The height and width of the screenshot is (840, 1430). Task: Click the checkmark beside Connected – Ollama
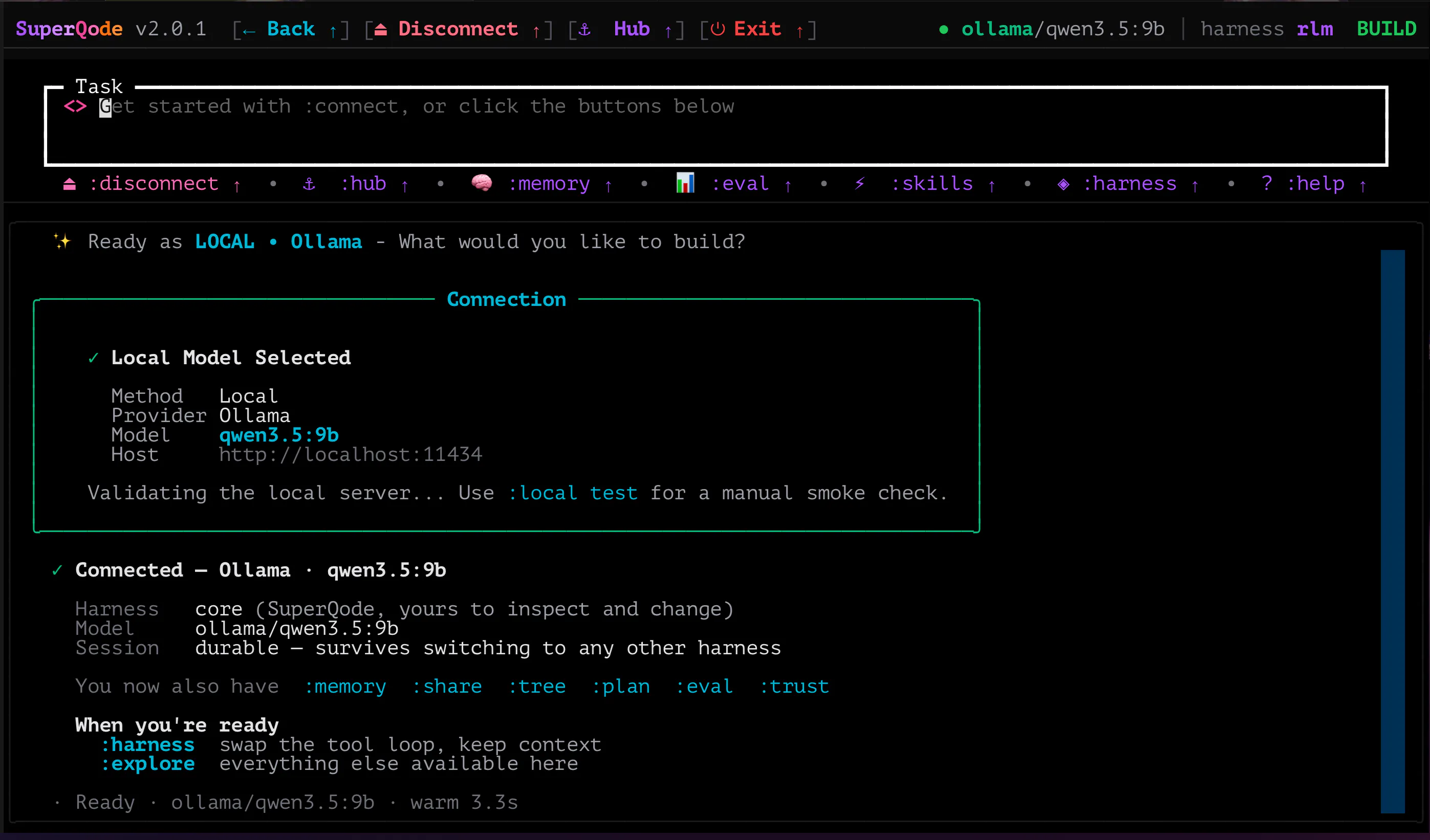coord(57,570)
